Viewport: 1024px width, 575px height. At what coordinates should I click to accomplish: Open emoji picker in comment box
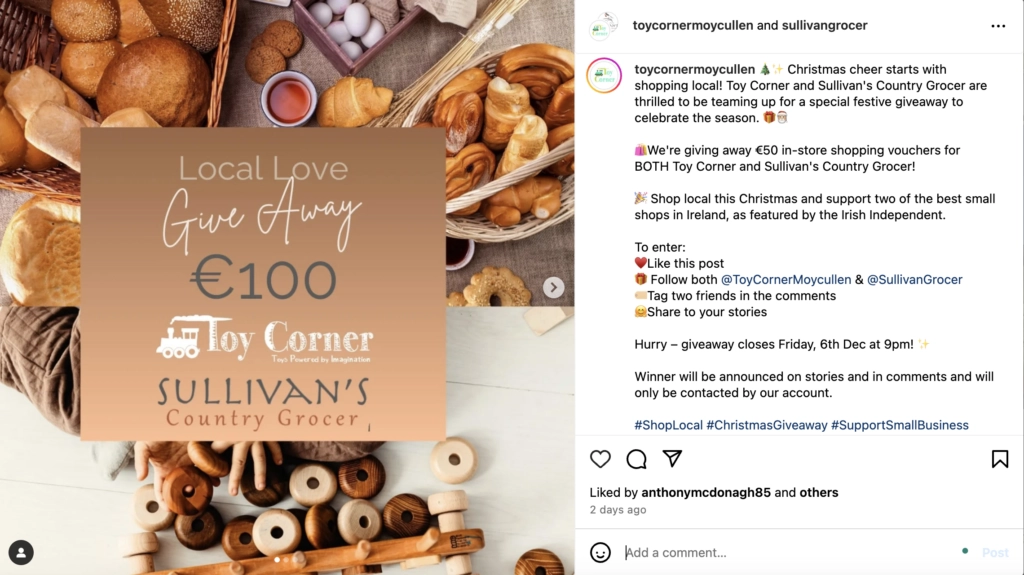[x=600, y=552]
